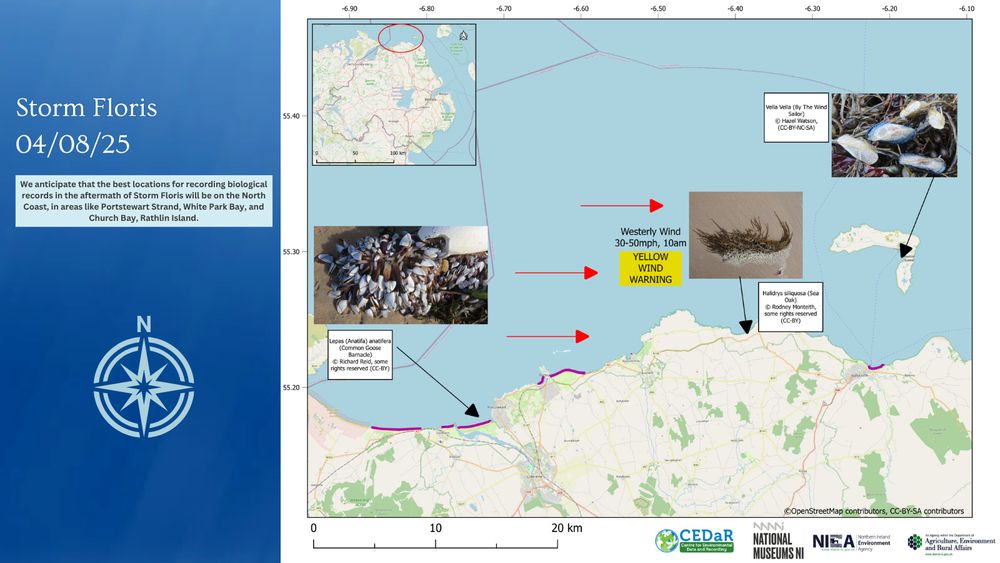The image size is (1000, 563).
Task: Click the '10' scale bar label
Action: click(436, 528)
